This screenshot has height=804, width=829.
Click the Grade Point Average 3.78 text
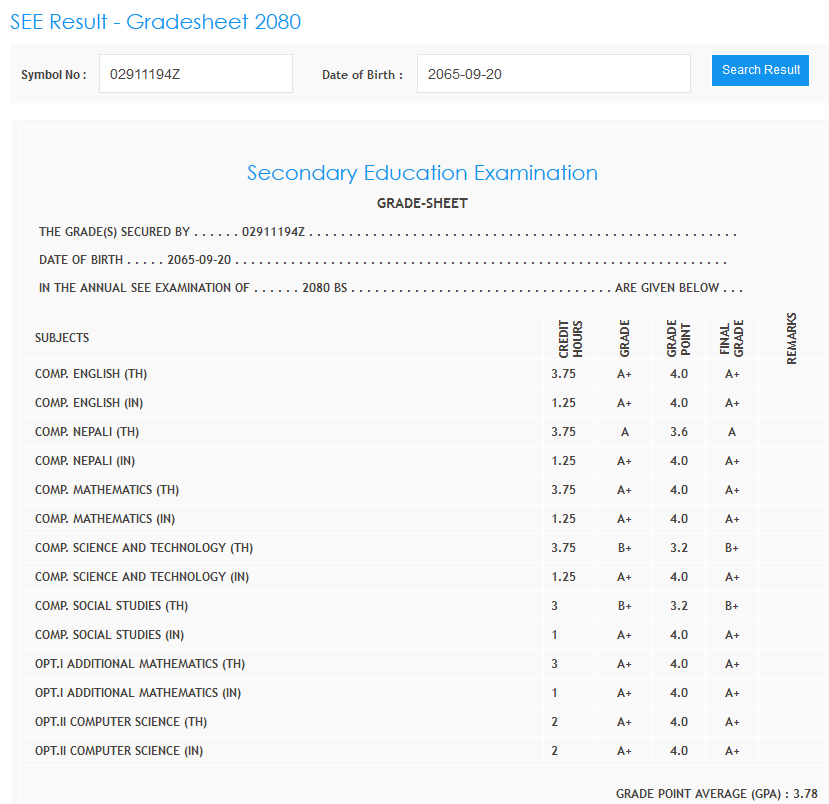716,794
